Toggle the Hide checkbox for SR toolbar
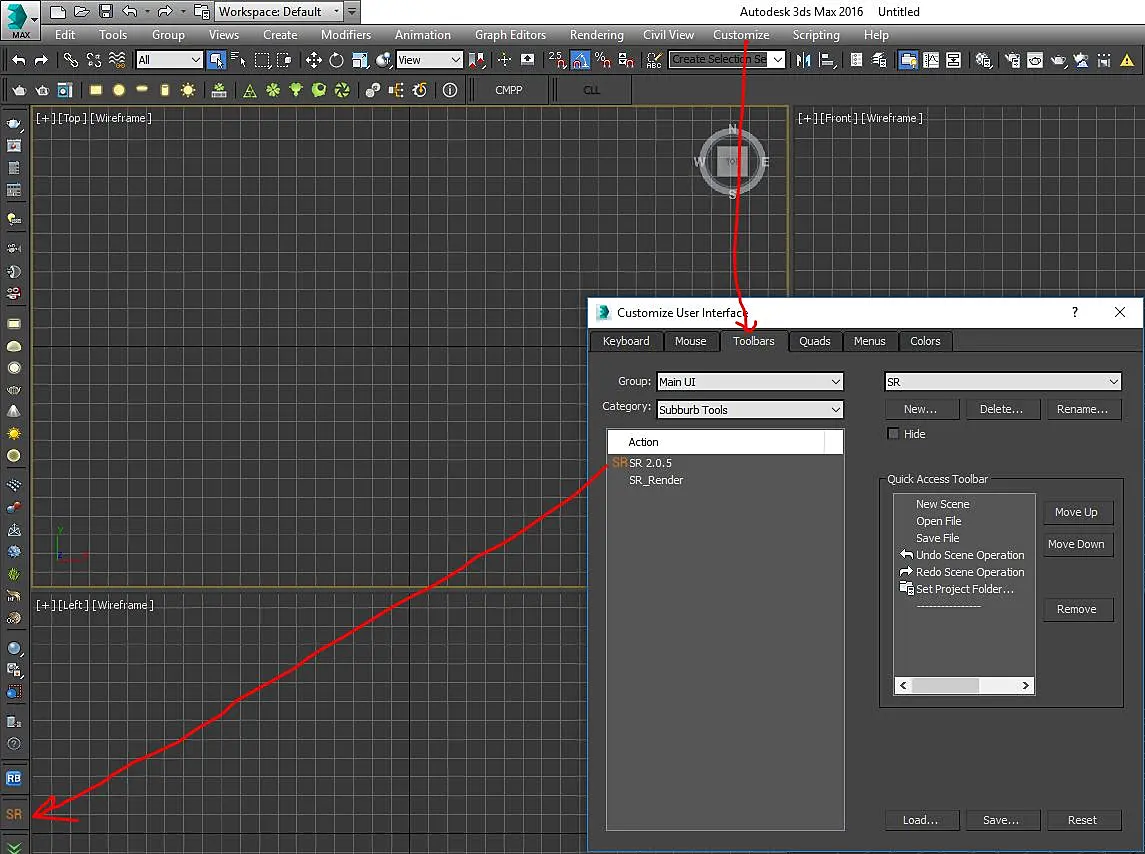The image size is (1145, 854). 892,433
